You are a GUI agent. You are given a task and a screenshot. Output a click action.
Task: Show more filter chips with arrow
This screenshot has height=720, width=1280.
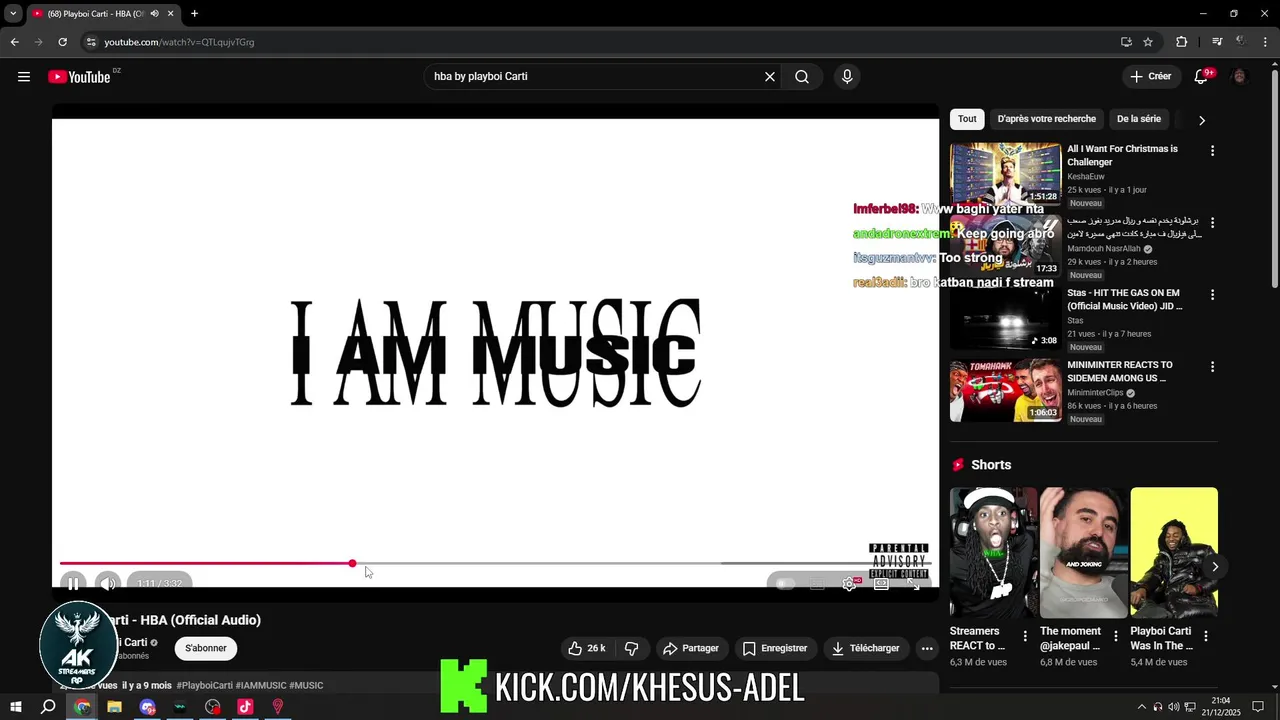1202,120
